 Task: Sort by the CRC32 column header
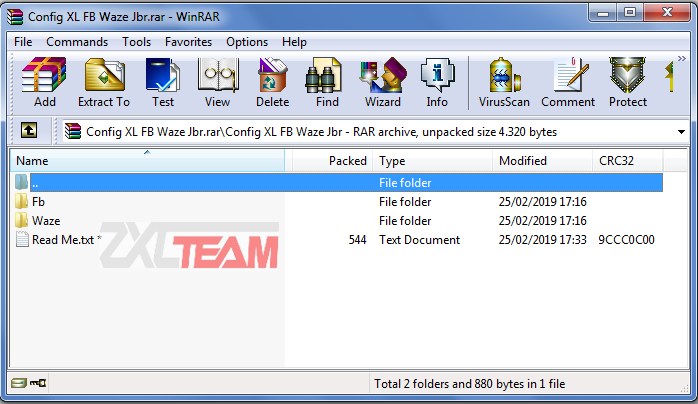(628, 161)
